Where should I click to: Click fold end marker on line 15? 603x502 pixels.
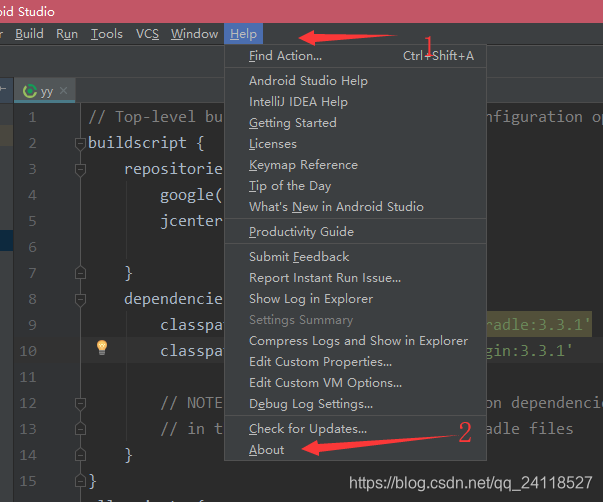[x=80, y=480]
